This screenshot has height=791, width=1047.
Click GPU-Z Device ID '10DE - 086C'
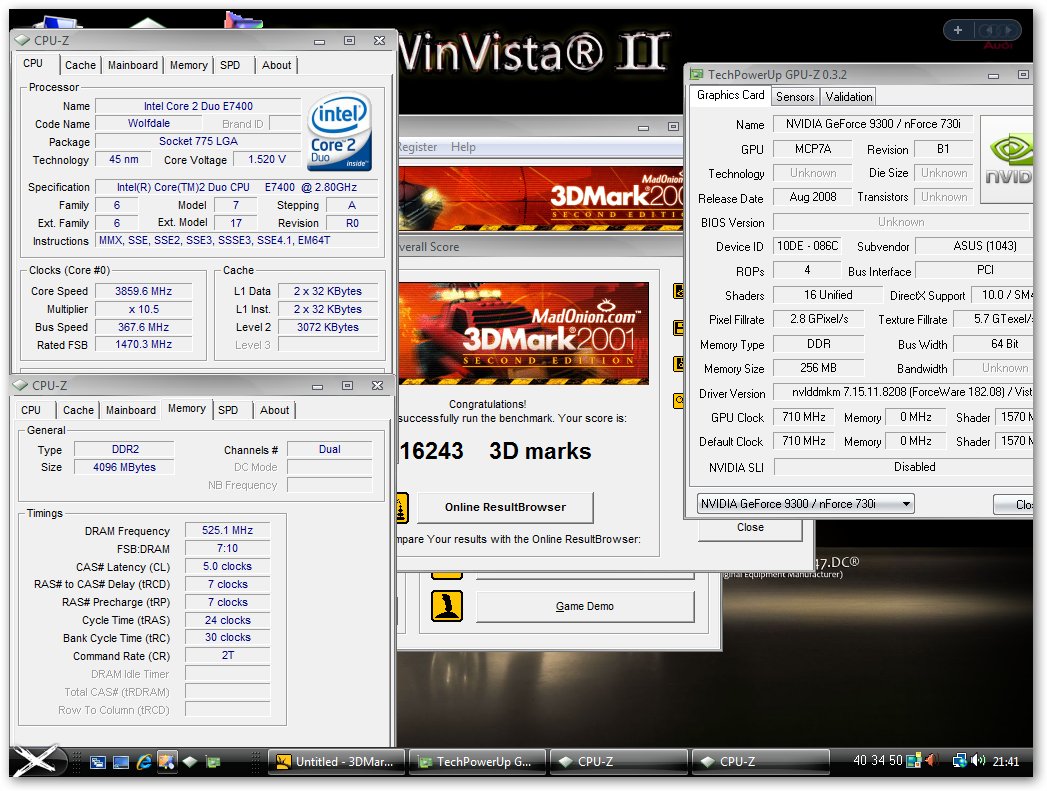click(807, 246)
